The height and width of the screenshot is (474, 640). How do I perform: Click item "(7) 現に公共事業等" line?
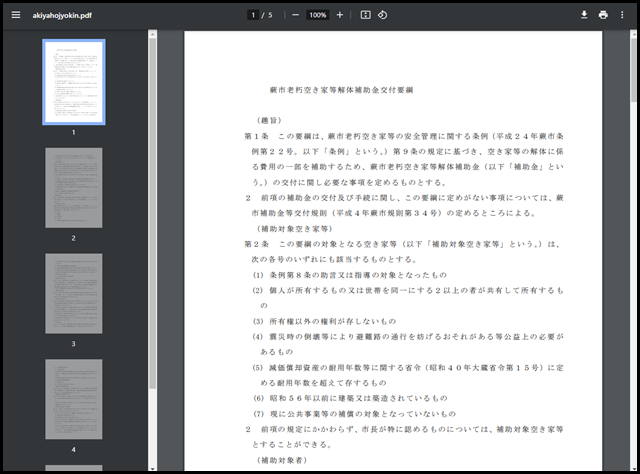(354, 414)
